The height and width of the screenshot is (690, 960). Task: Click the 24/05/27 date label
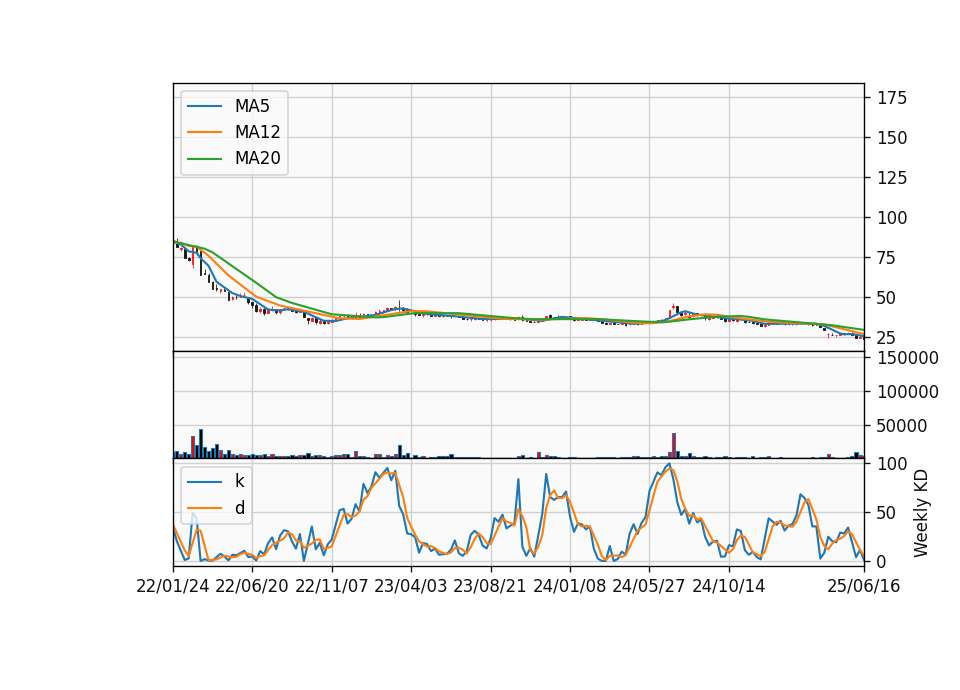pos(648,586)
